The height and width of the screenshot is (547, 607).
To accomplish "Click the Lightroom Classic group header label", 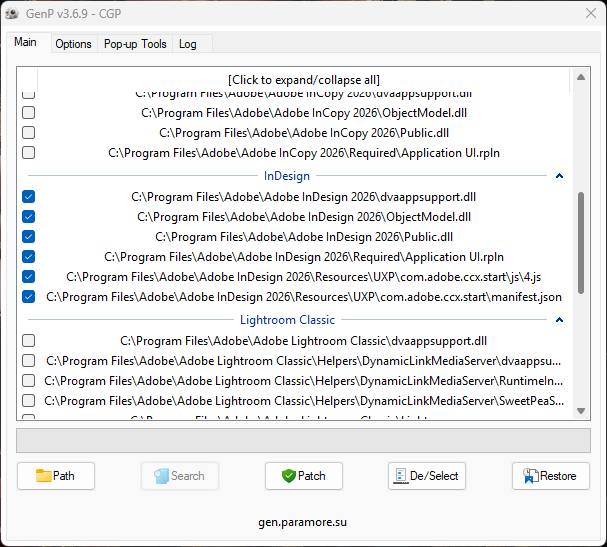I will (x=287, y=320).
